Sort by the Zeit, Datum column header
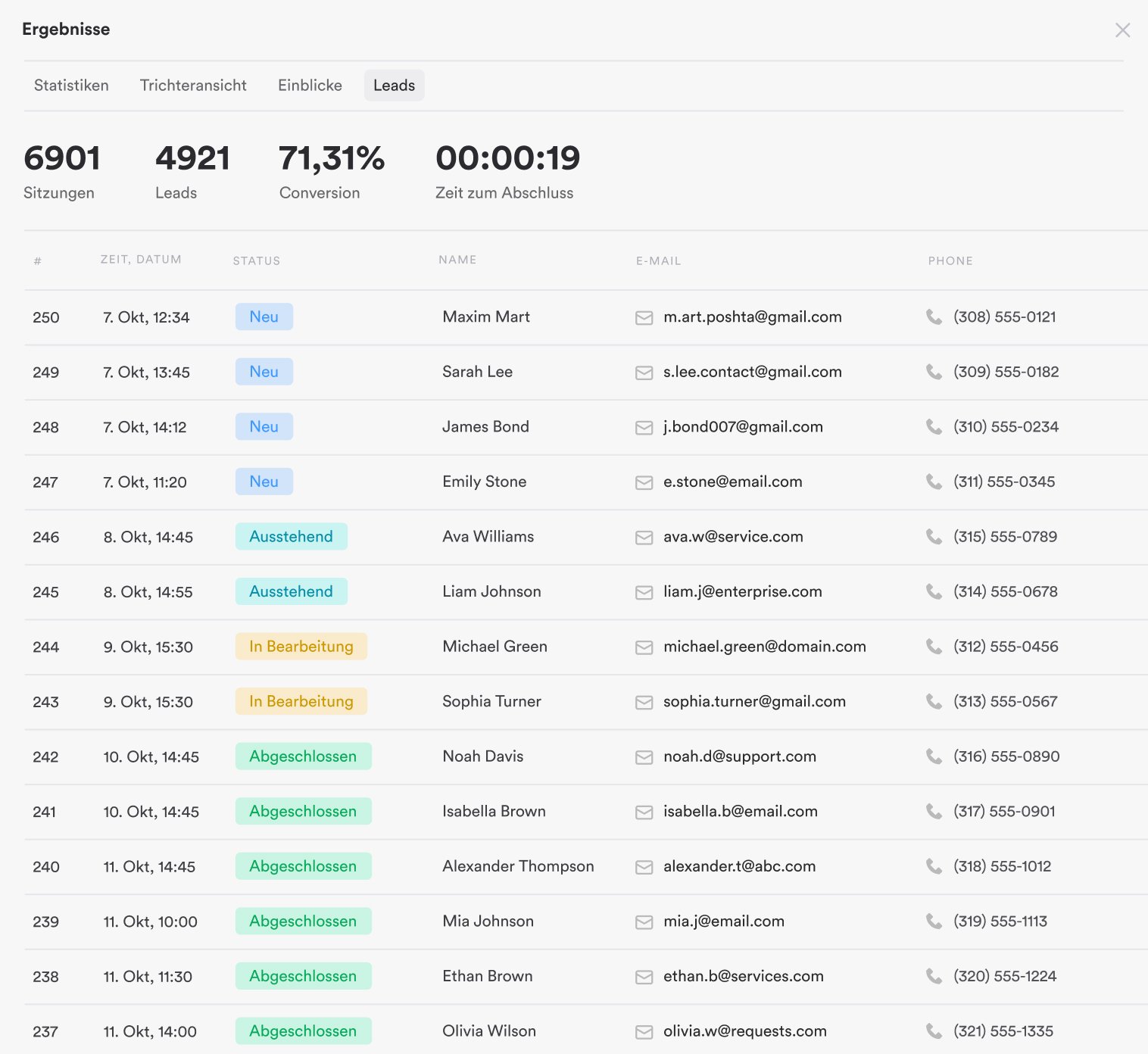1148x1054 pixels. coord(141,260)
